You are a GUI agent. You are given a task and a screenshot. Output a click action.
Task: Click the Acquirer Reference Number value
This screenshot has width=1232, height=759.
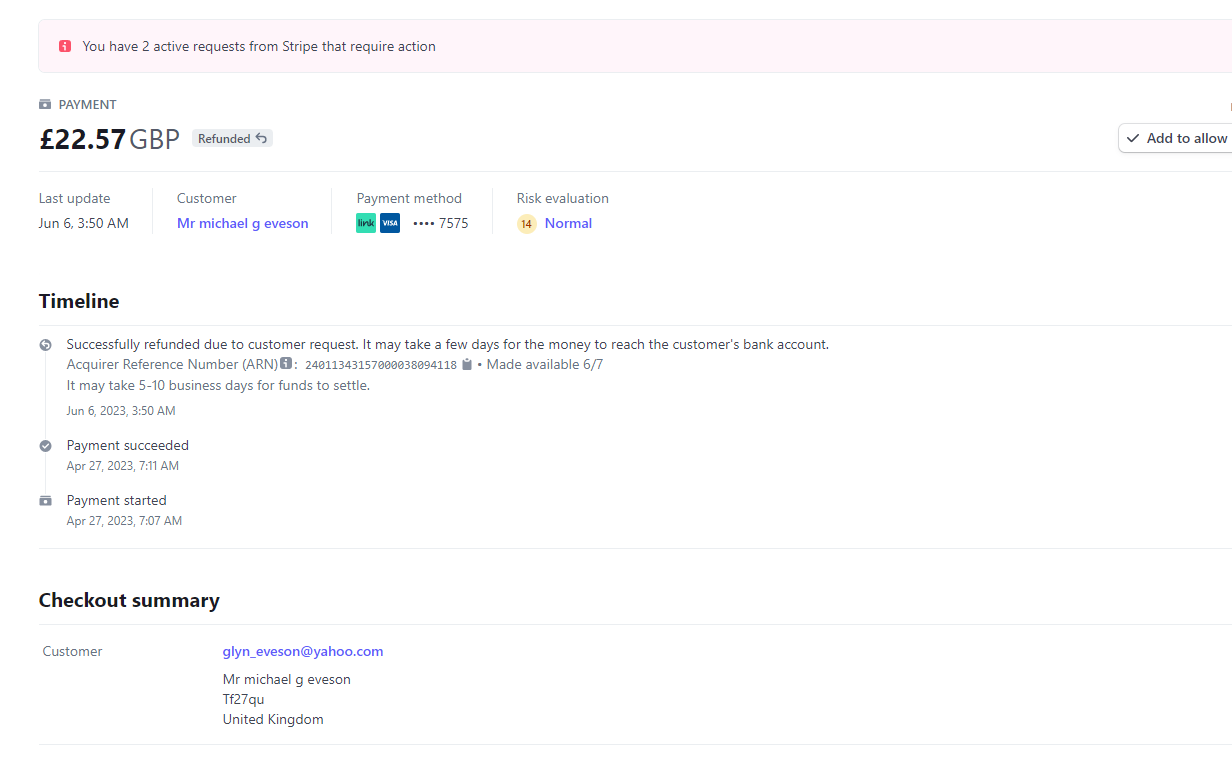click(380, 365)
